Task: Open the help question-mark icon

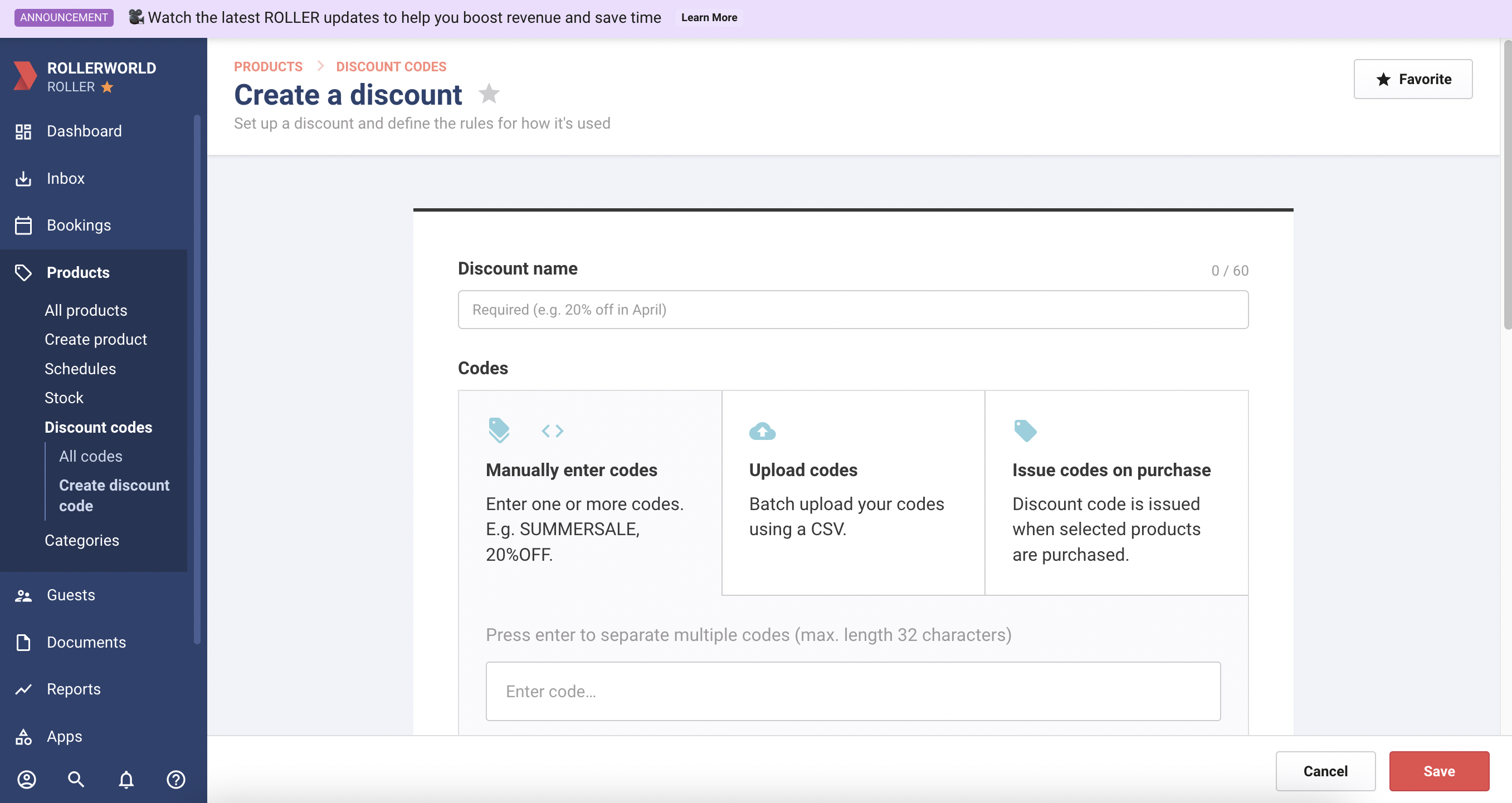Action: pyautogui.click(x=176, y=780)
